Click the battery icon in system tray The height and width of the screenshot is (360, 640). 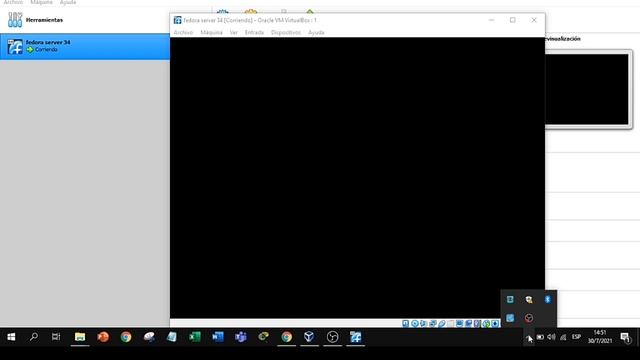click(x=540, y=337)
